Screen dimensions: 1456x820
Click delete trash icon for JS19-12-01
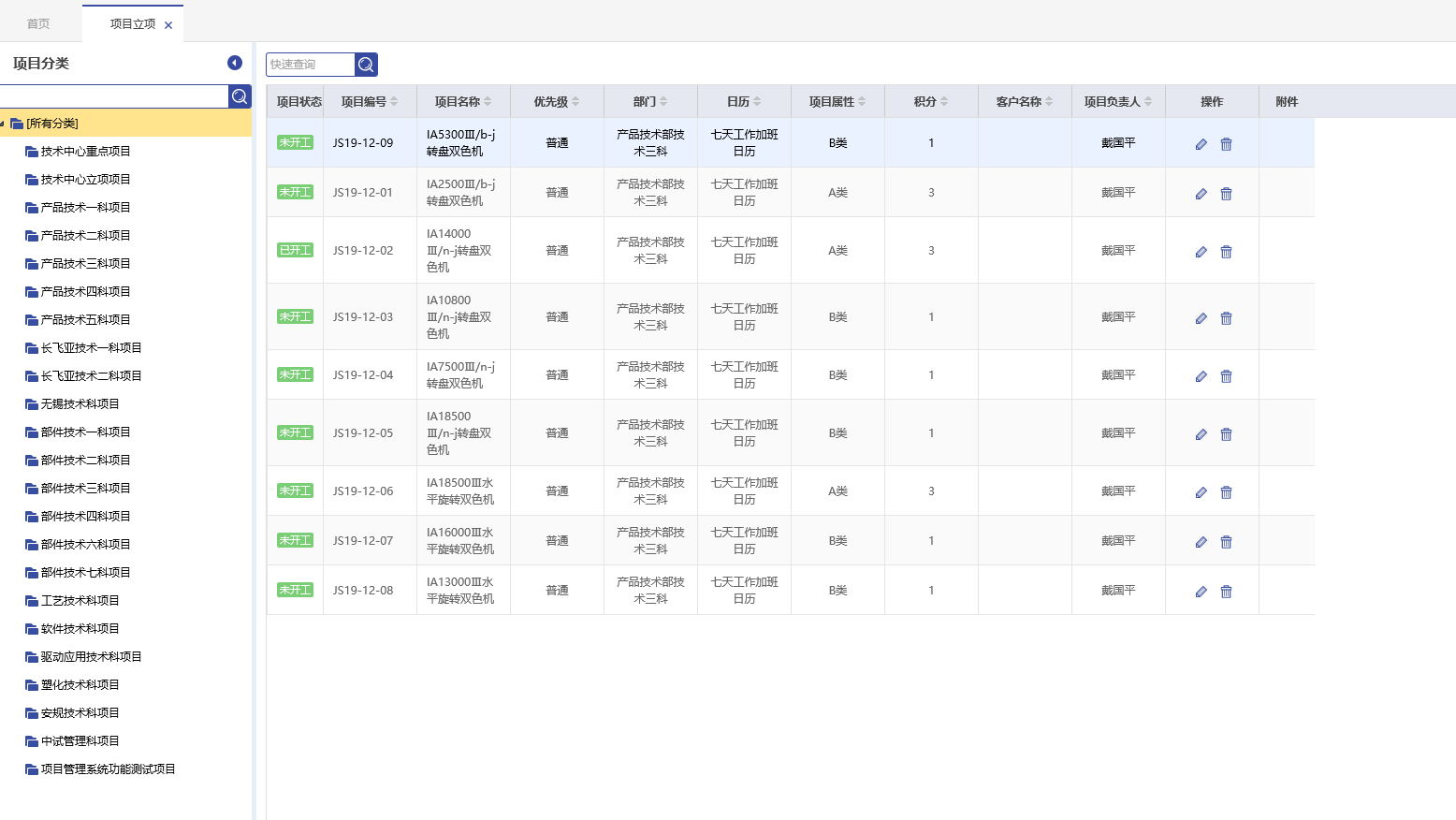click(x=1226, y=194)
